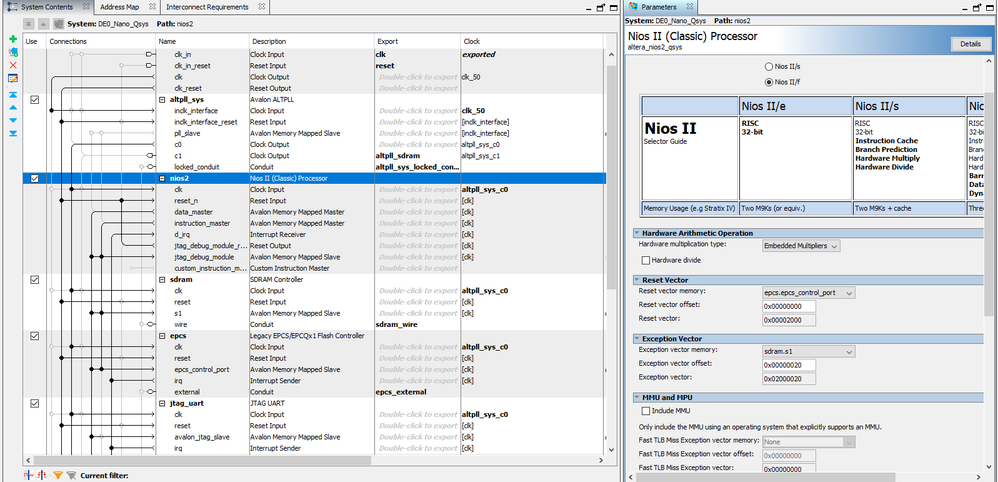Click the green plus add component icon

[12, 41]
